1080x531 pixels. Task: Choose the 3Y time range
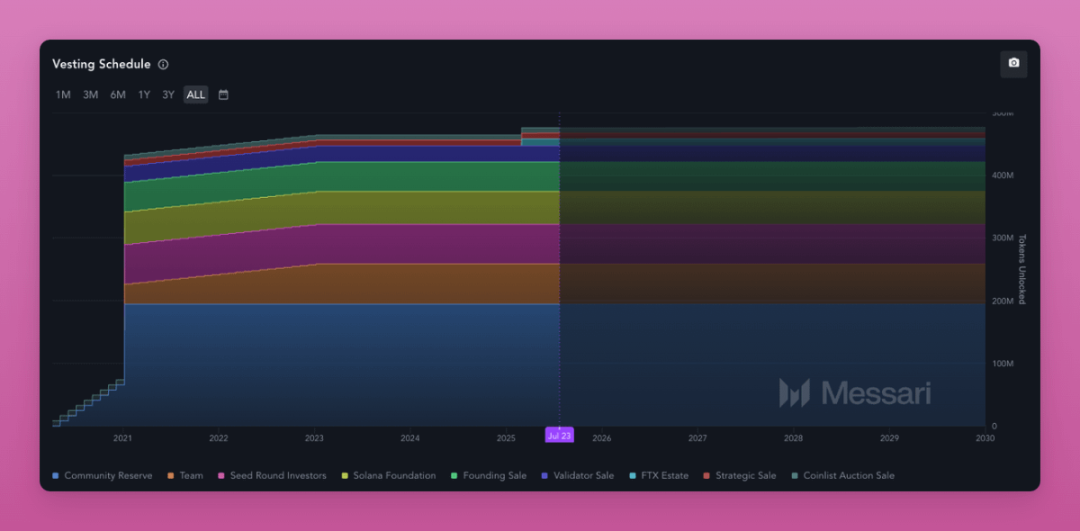168,95
